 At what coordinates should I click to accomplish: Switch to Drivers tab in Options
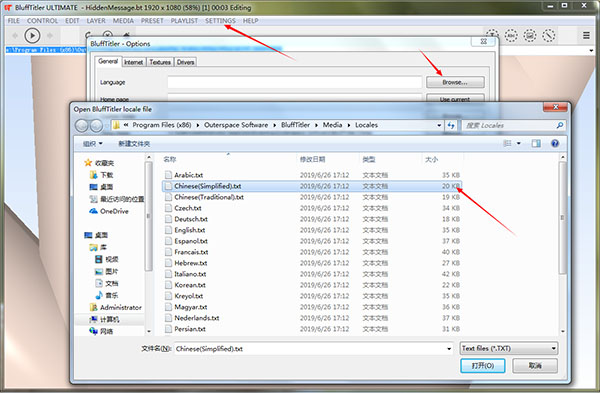click(186, 62)
